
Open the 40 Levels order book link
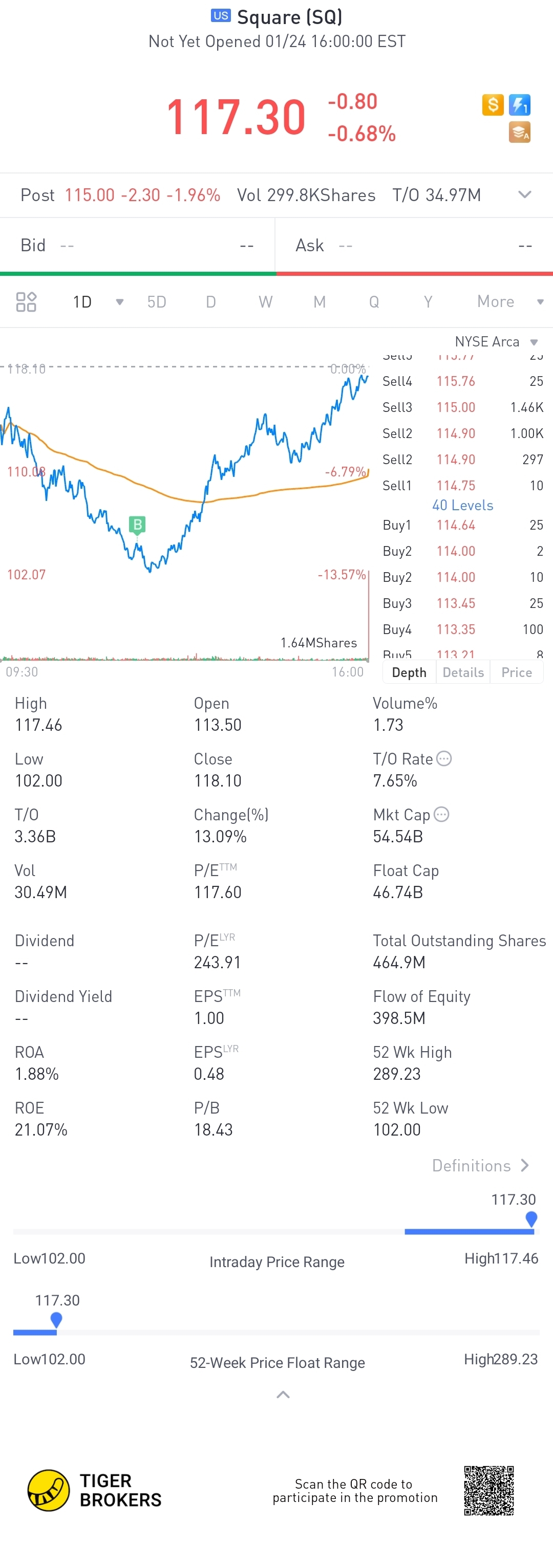tap(462, 505)
